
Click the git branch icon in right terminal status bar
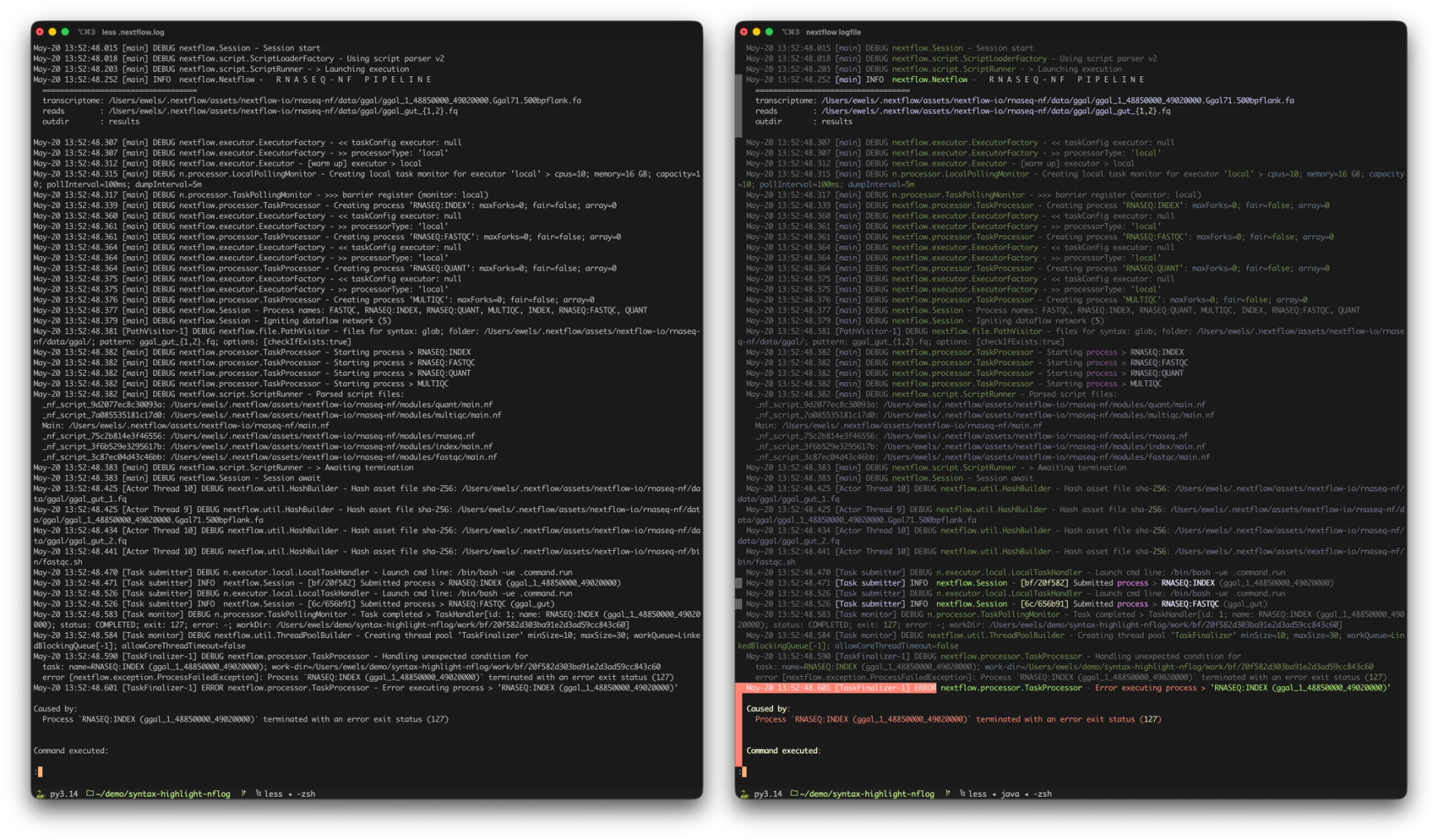click(947, 794)
